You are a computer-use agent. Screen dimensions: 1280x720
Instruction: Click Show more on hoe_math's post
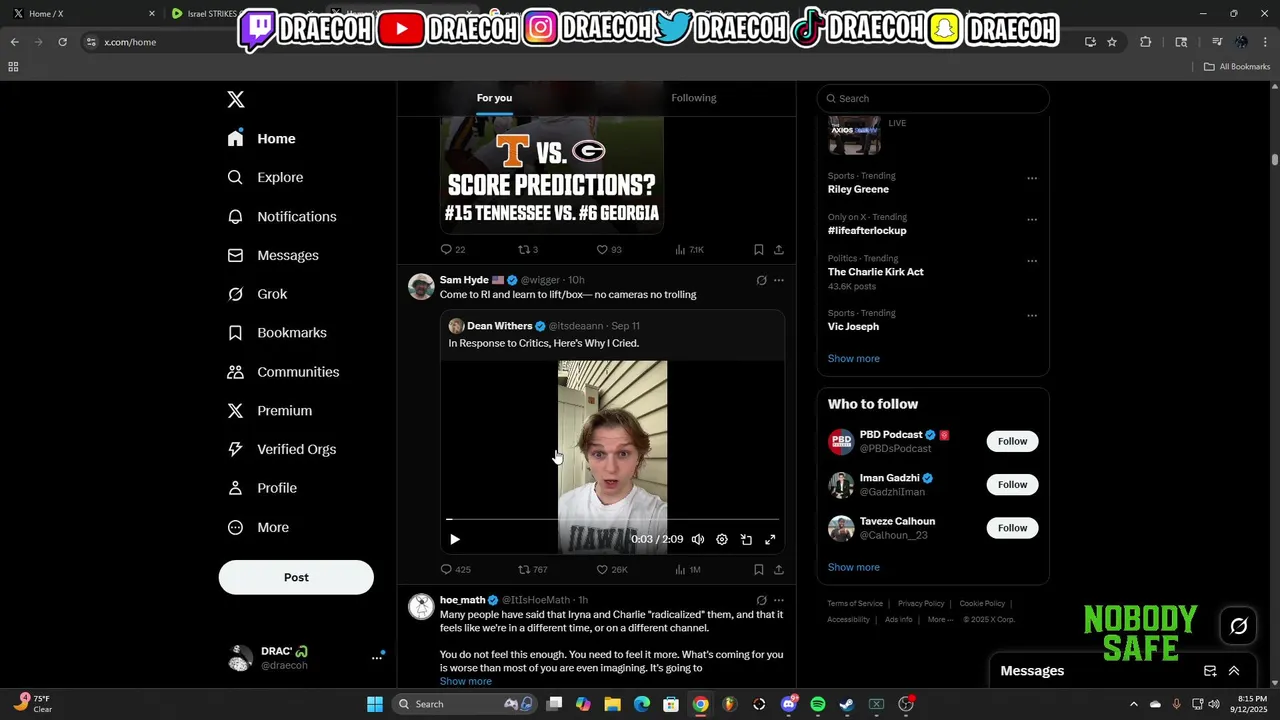point(465,681)
